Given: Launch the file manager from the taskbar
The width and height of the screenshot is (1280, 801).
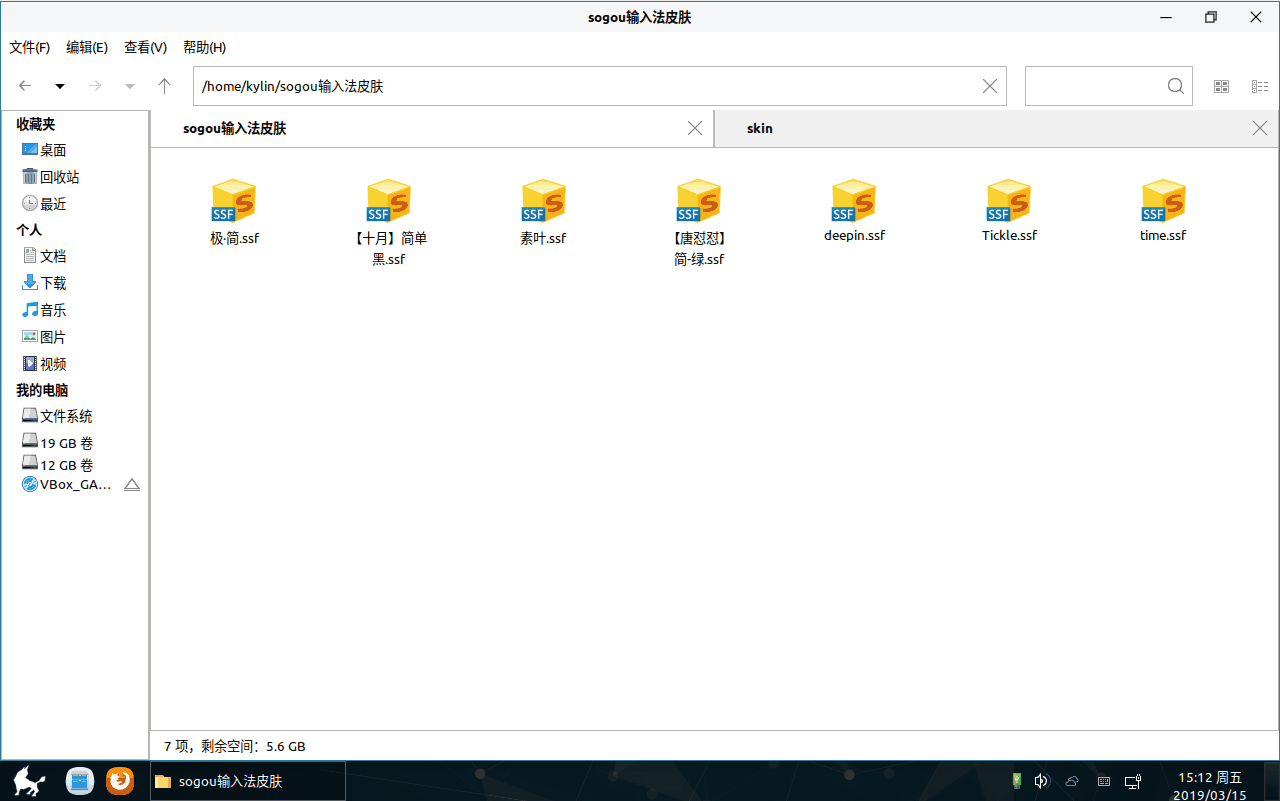Looking at the screenshot, I should [x=80, y=781].
